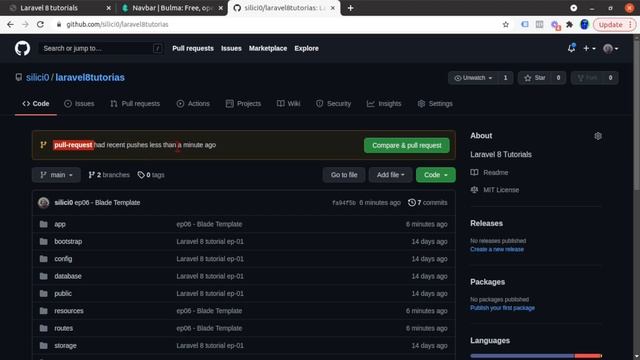
Task: Switch to the Code tab
Action: pos(36,104)
